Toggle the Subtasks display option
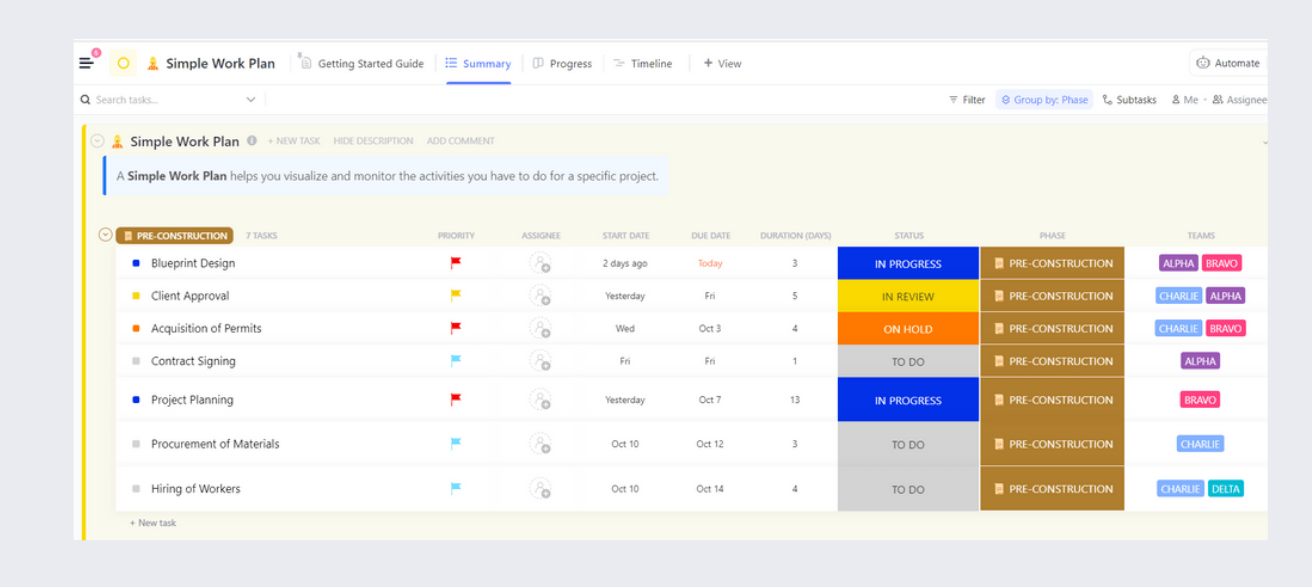 [1129, 100]
